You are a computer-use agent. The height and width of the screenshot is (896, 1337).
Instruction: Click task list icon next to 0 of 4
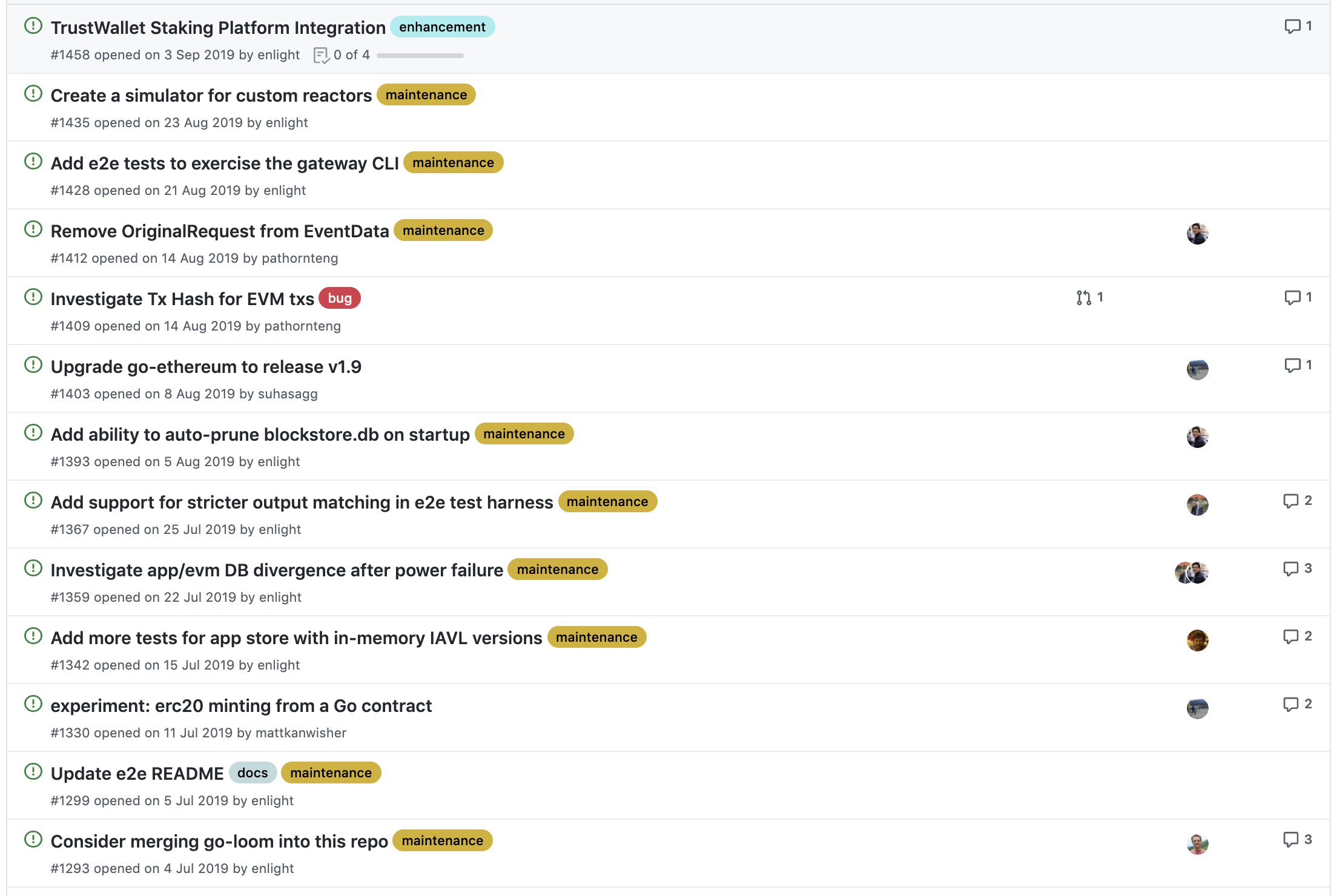[x=321, y=55]
